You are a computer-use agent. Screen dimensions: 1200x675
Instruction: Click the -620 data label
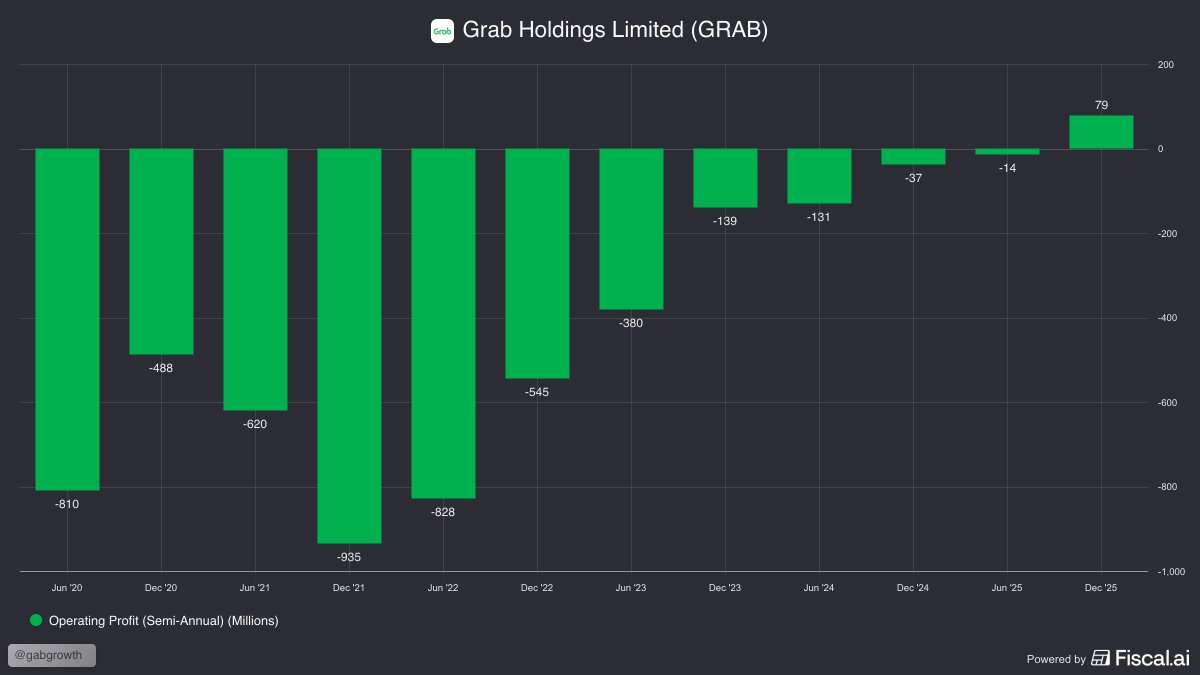[255, 424]
